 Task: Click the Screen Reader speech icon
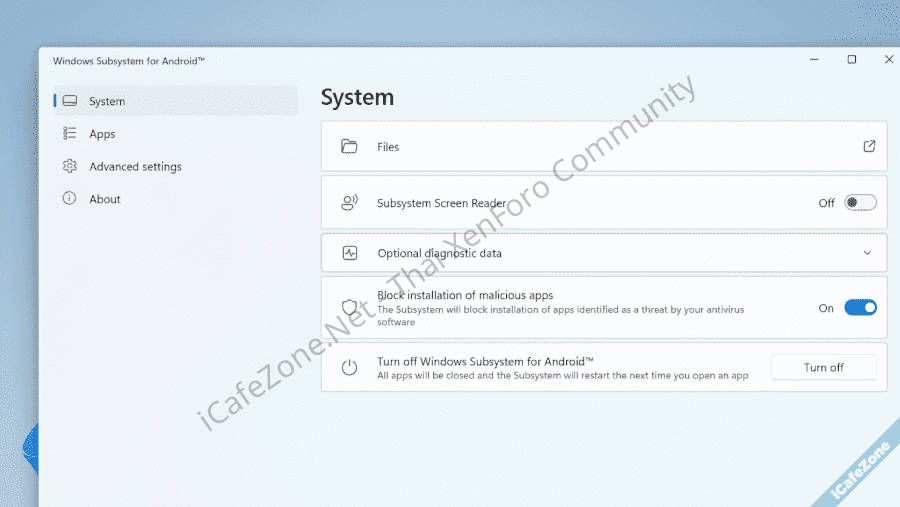[x=349, y=203]
